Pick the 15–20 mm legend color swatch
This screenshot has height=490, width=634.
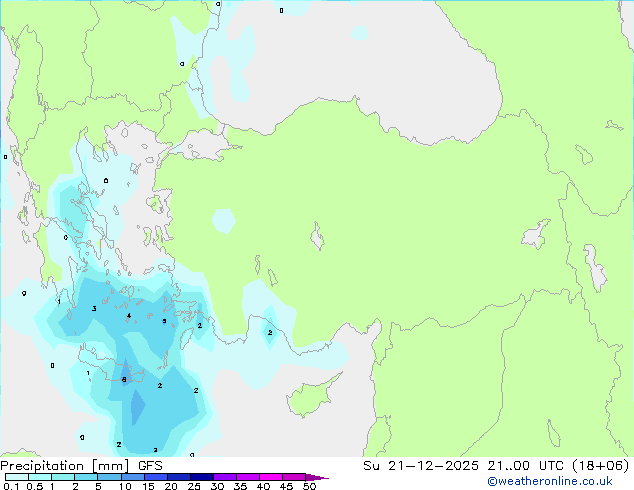coord(156,477)
